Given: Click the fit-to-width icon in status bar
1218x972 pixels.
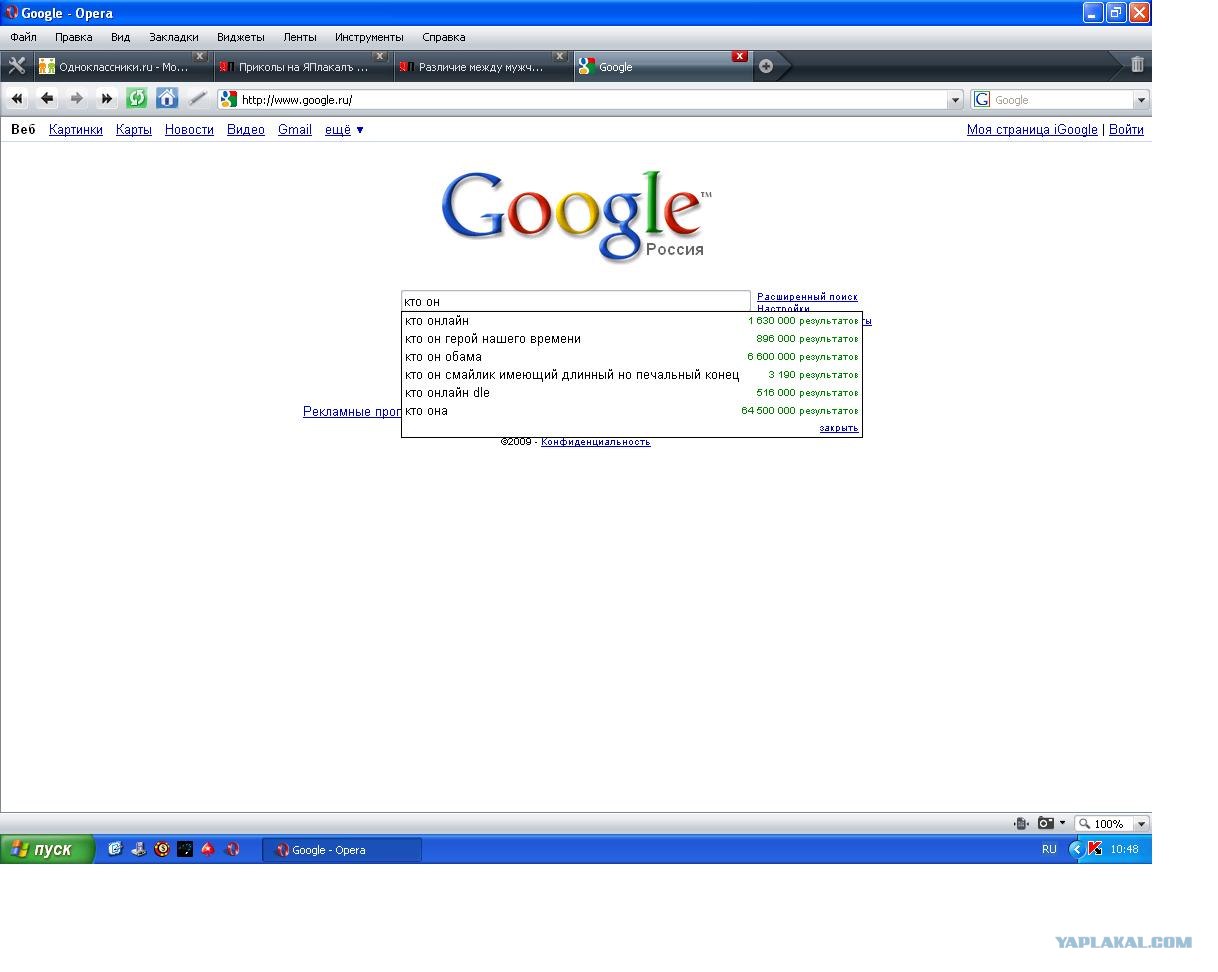Looking at the screenshot, I should coord(1021,823).
